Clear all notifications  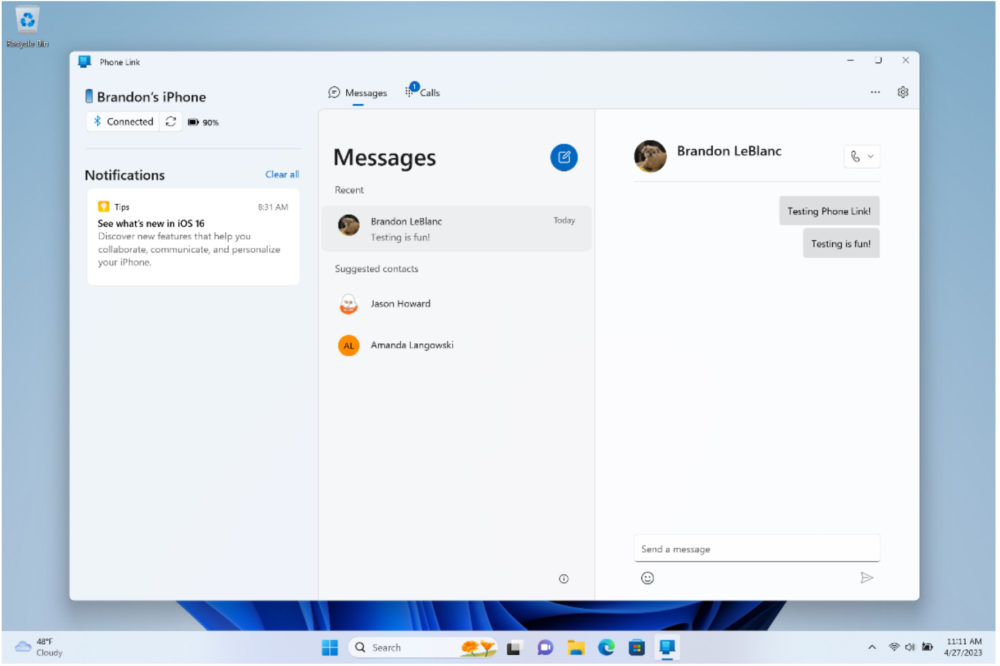click(283, 175)
